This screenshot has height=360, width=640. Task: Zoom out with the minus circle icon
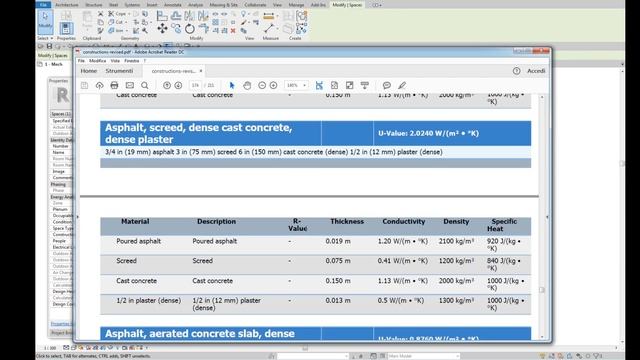(x=262, y=85)
